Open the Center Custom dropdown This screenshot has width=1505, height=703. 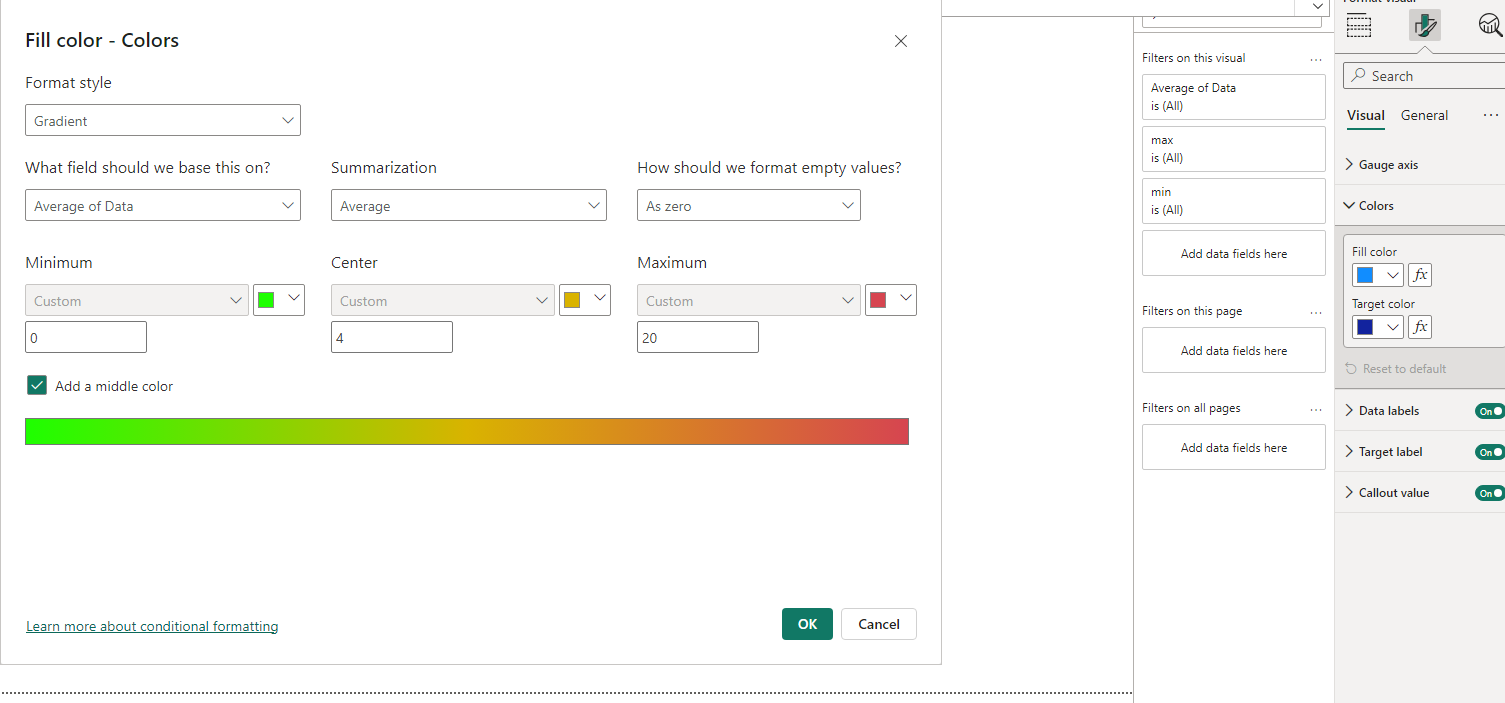[x=443, y=300]
